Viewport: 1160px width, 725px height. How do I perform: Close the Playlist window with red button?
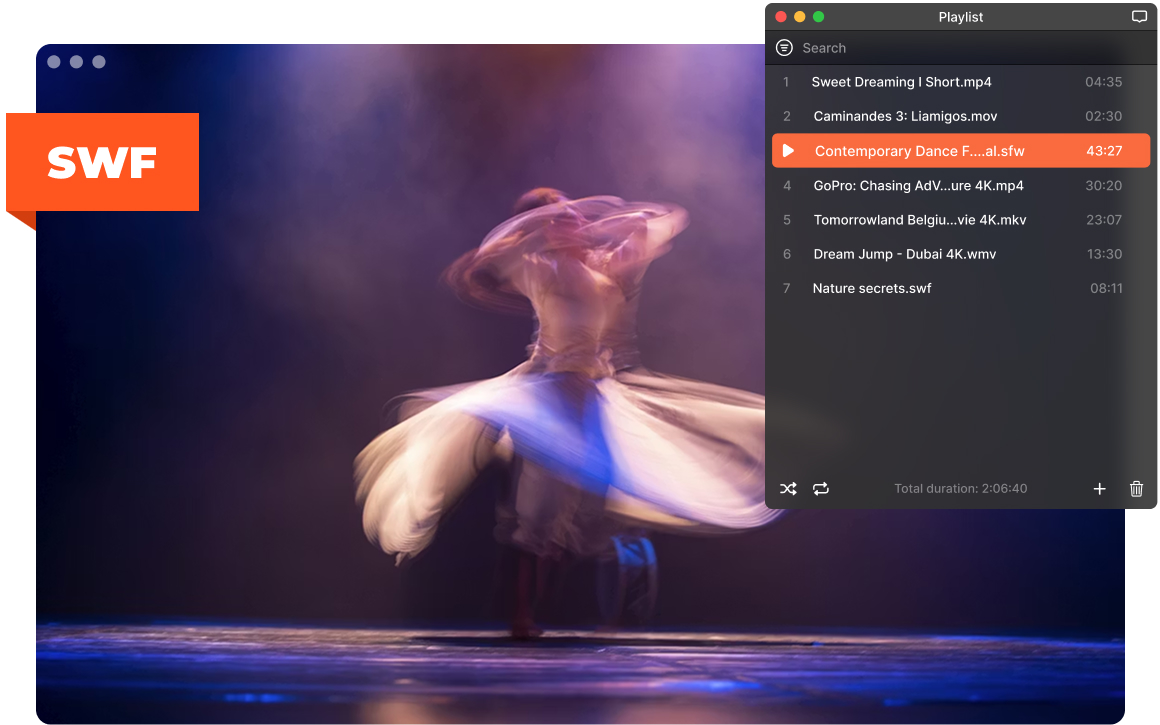pyautogui.click(x=780, y=17)
